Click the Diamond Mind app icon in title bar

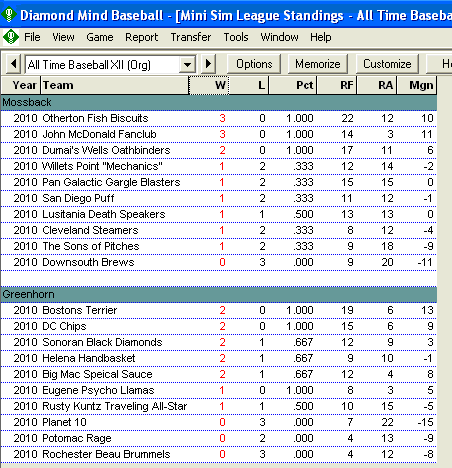(x=9, y=15)
